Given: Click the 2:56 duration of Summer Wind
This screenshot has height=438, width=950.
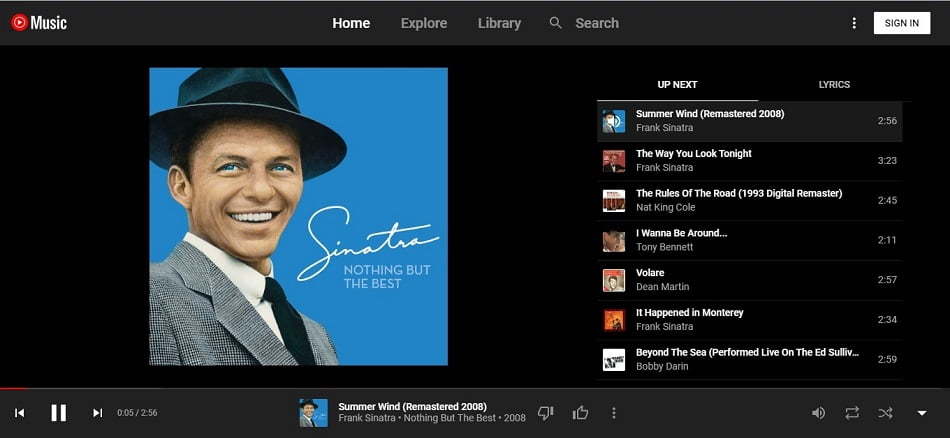Looking at the screenshot, I should point(887,121).
